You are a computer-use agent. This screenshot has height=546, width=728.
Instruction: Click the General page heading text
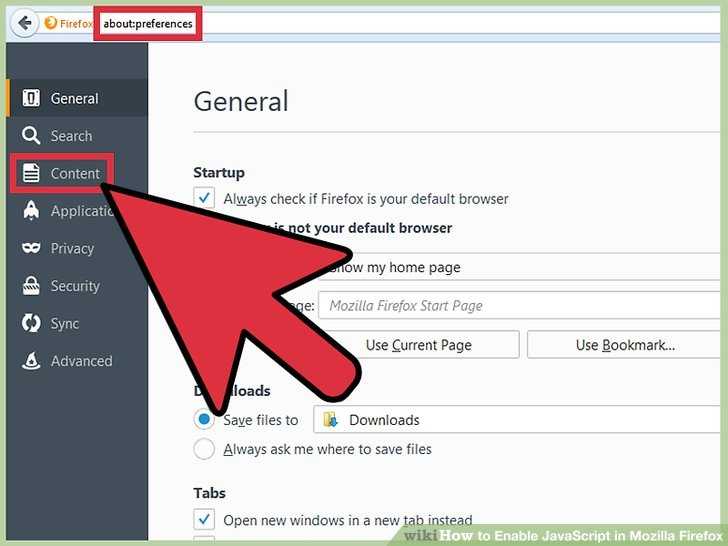click(241, 101)
